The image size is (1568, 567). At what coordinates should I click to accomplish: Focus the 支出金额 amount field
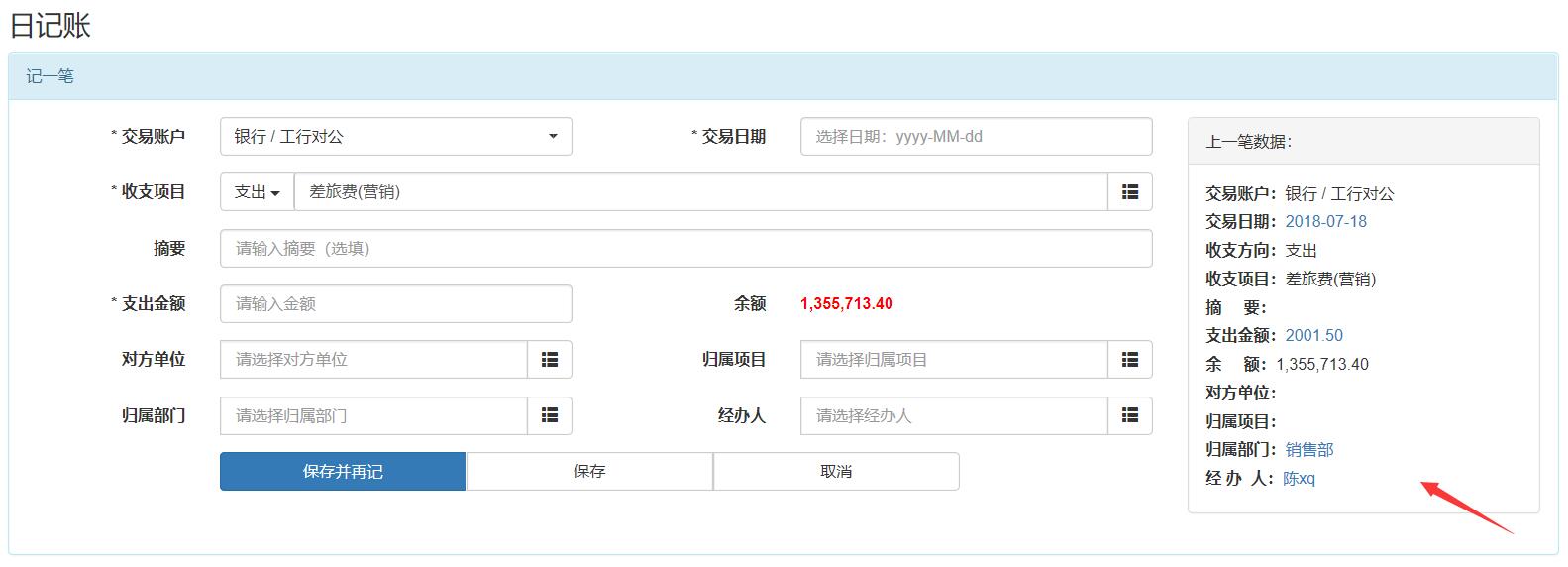click(395, 304)
